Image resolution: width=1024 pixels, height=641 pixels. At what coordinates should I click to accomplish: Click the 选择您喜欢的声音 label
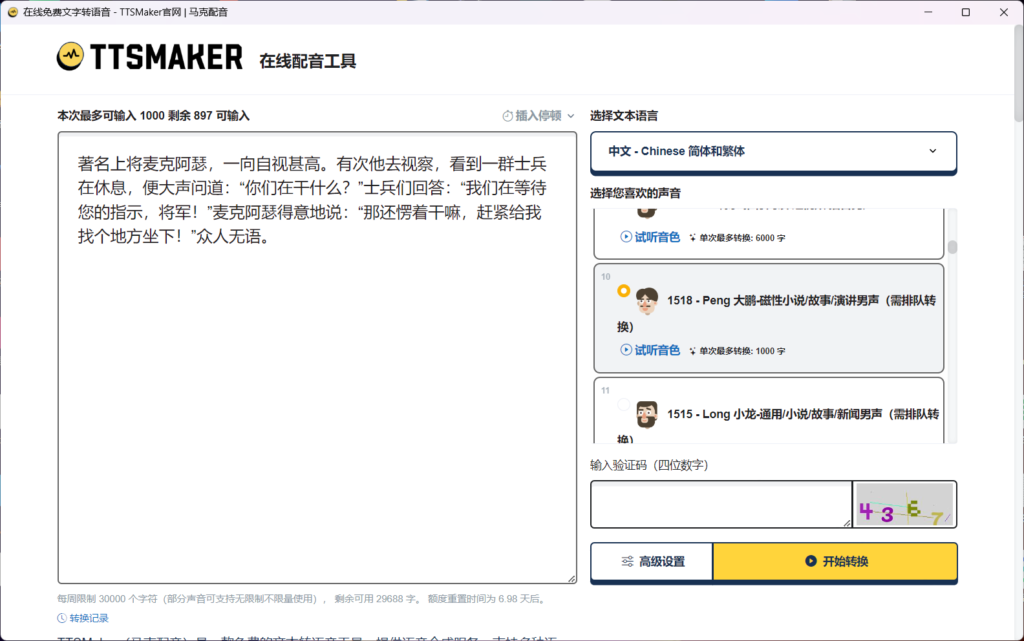click(635, 193)
